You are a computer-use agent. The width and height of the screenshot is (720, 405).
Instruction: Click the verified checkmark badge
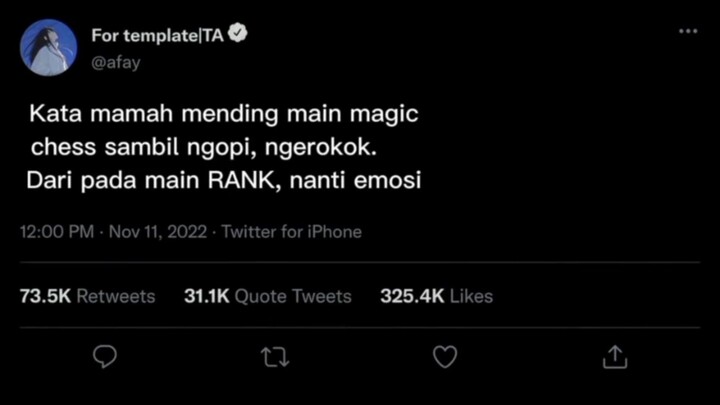click(238, 35)
